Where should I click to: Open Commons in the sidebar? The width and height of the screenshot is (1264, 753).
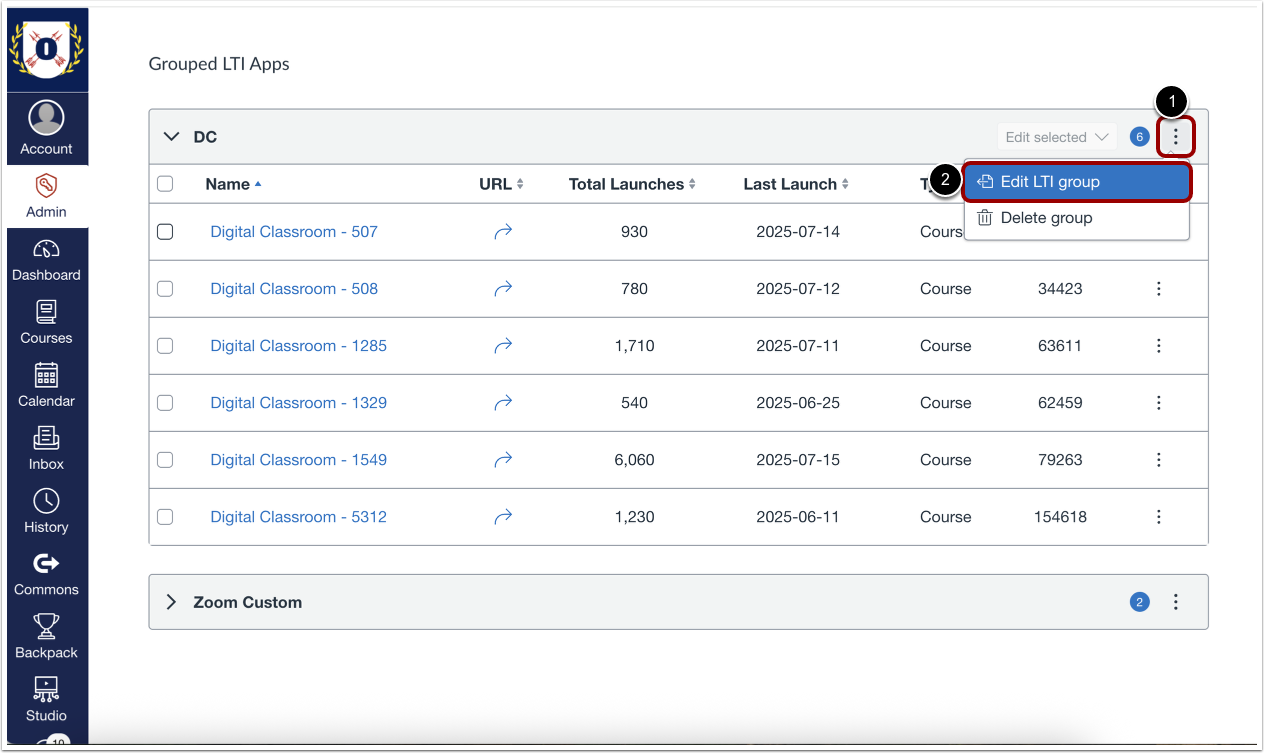(x=47, y=574)
